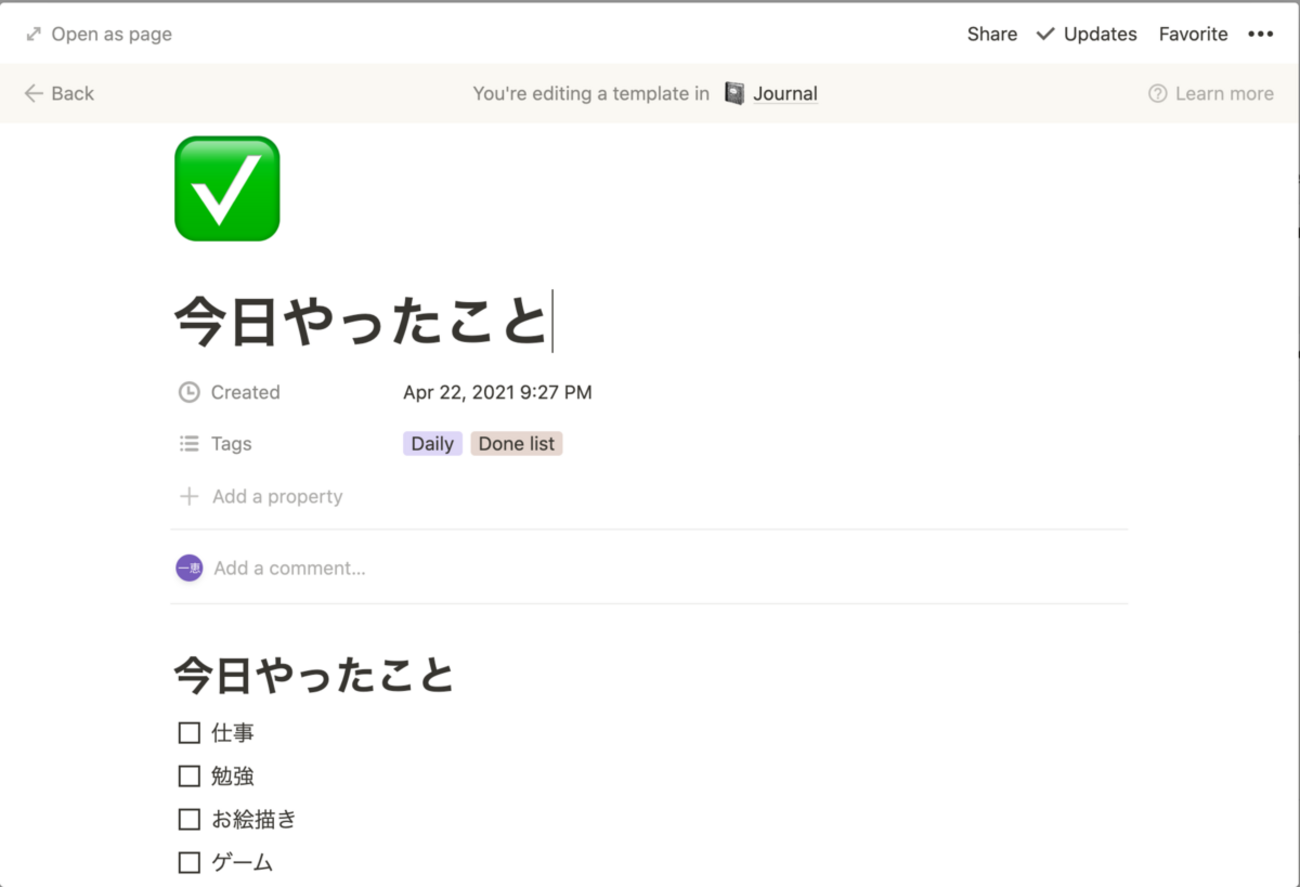Click the created date Apr 22, 2021 9:27 PM

tap(497, 392)
